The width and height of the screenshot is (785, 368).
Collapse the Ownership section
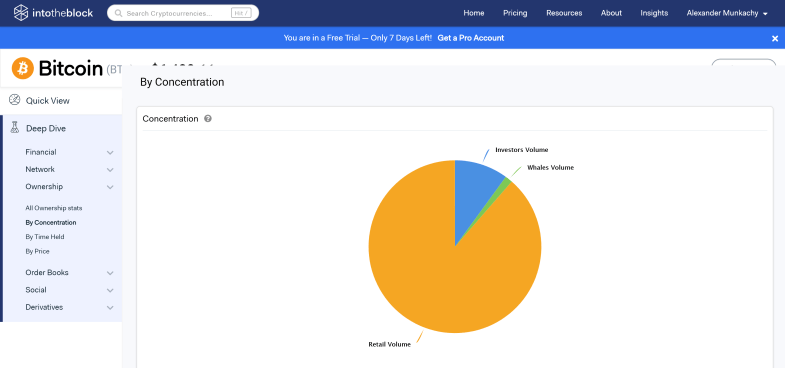pyautogui.click(x=70, y=187)
